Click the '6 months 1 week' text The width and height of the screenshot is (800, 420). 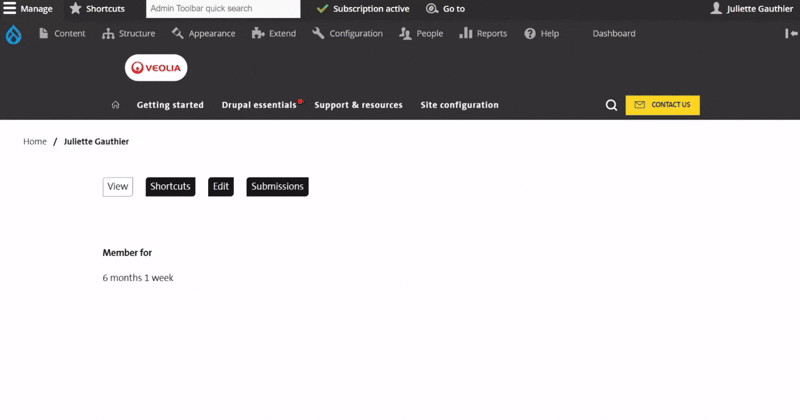coord(138,278)
